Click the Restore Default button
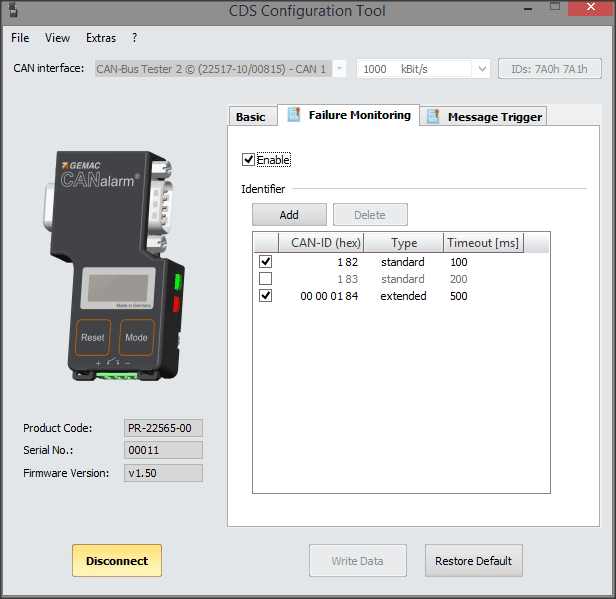616x599 pixels. 473,561
